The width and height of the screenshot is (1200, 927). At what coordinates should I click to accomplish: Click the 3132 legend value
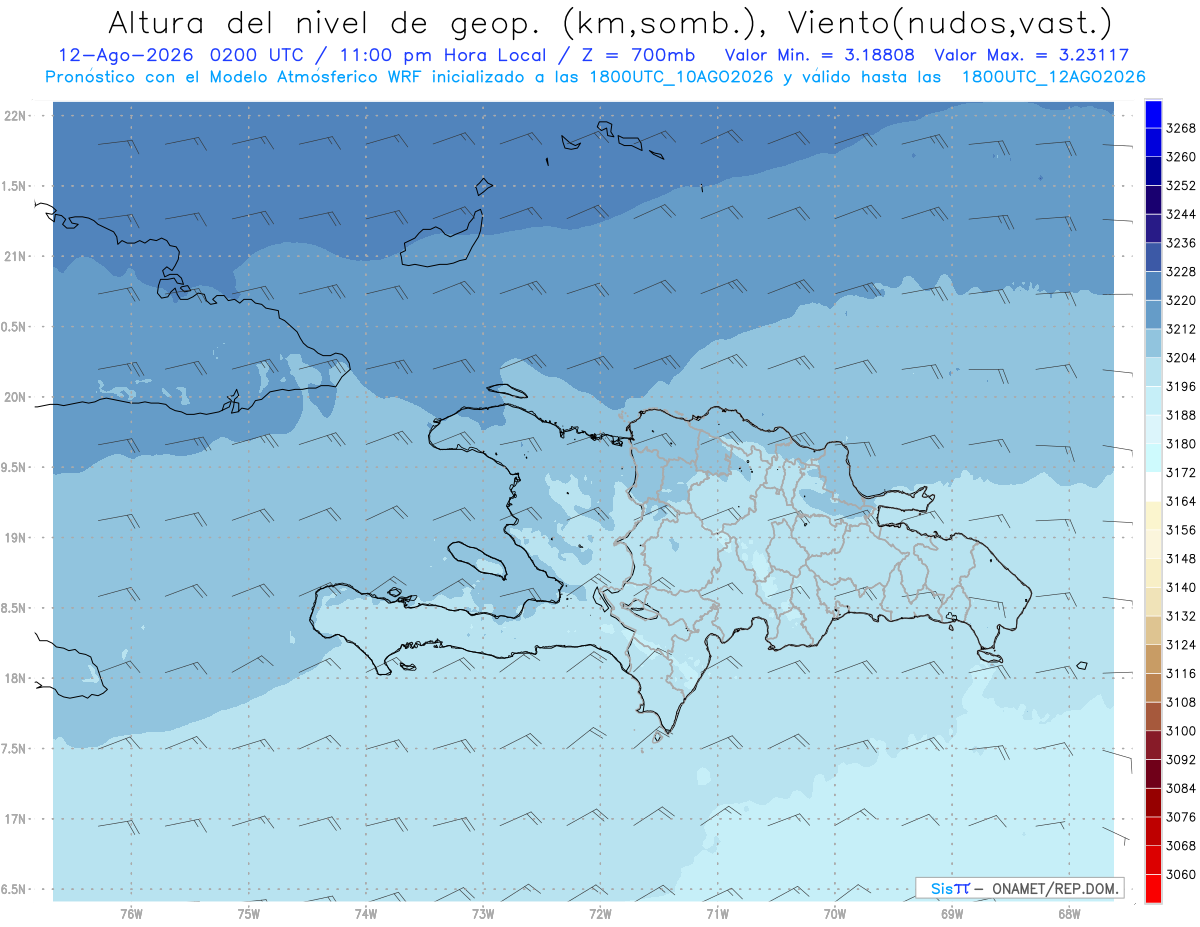(1181, 616)
